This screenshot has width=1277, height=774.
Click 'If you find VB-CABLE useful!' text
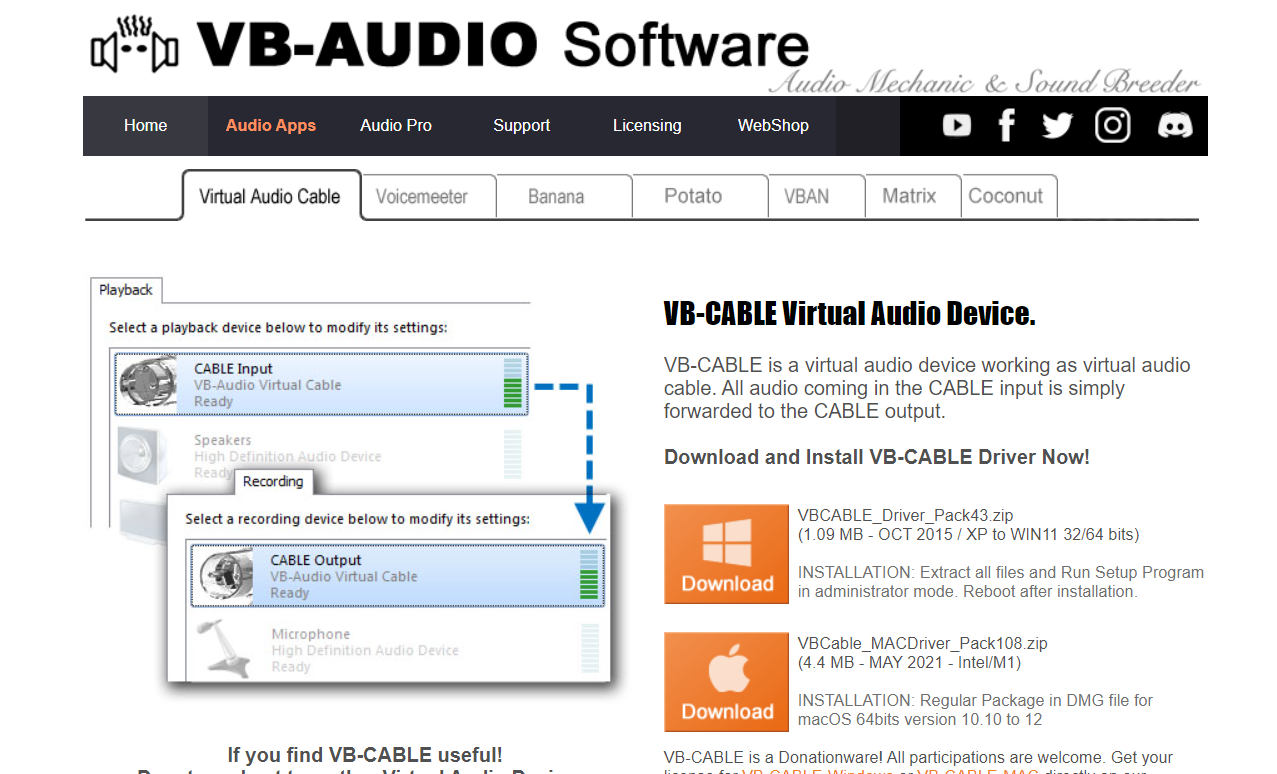[365, 755]
